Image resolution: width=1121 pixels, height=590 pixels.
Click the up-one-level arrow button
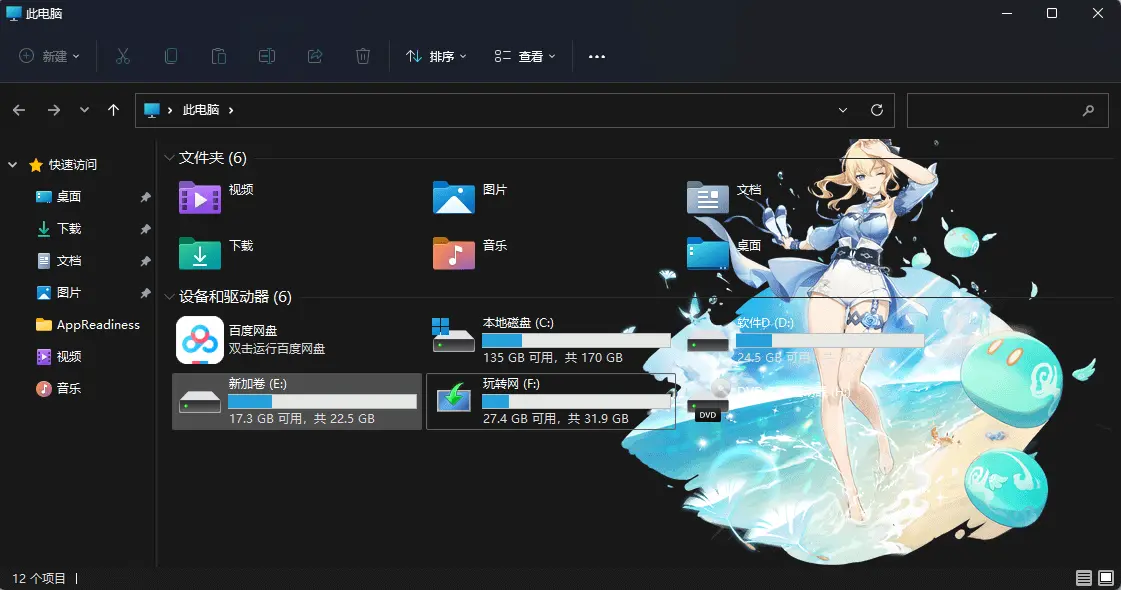click(113, 110)
